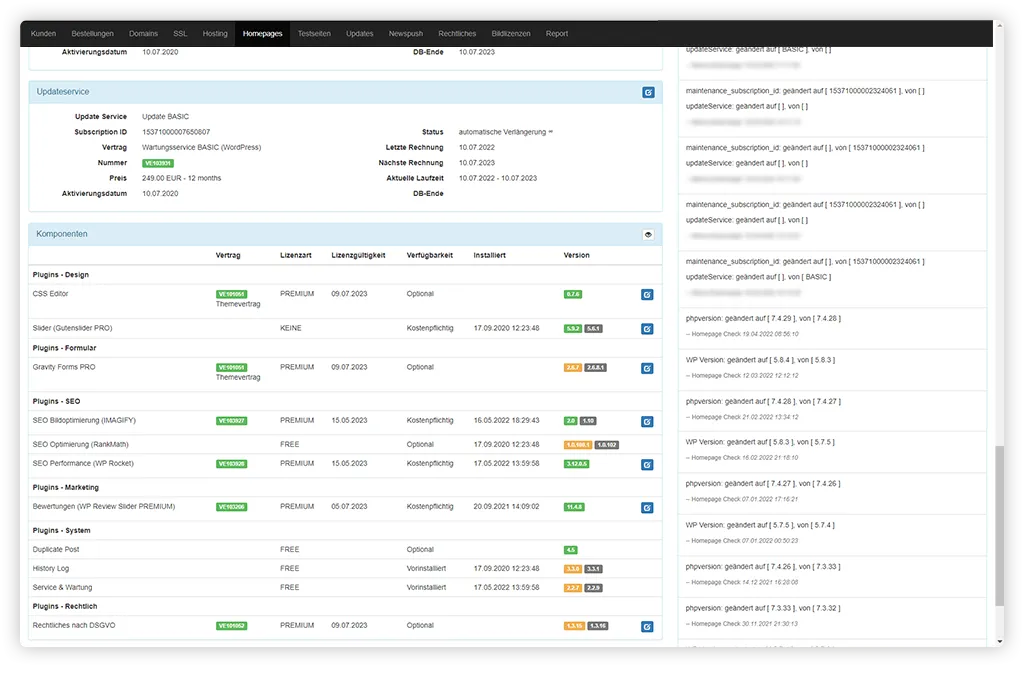Edit the Slider (Gutenslider PRO) entry
Viewport: 1024px width, 674px height.
click(647, 328)
